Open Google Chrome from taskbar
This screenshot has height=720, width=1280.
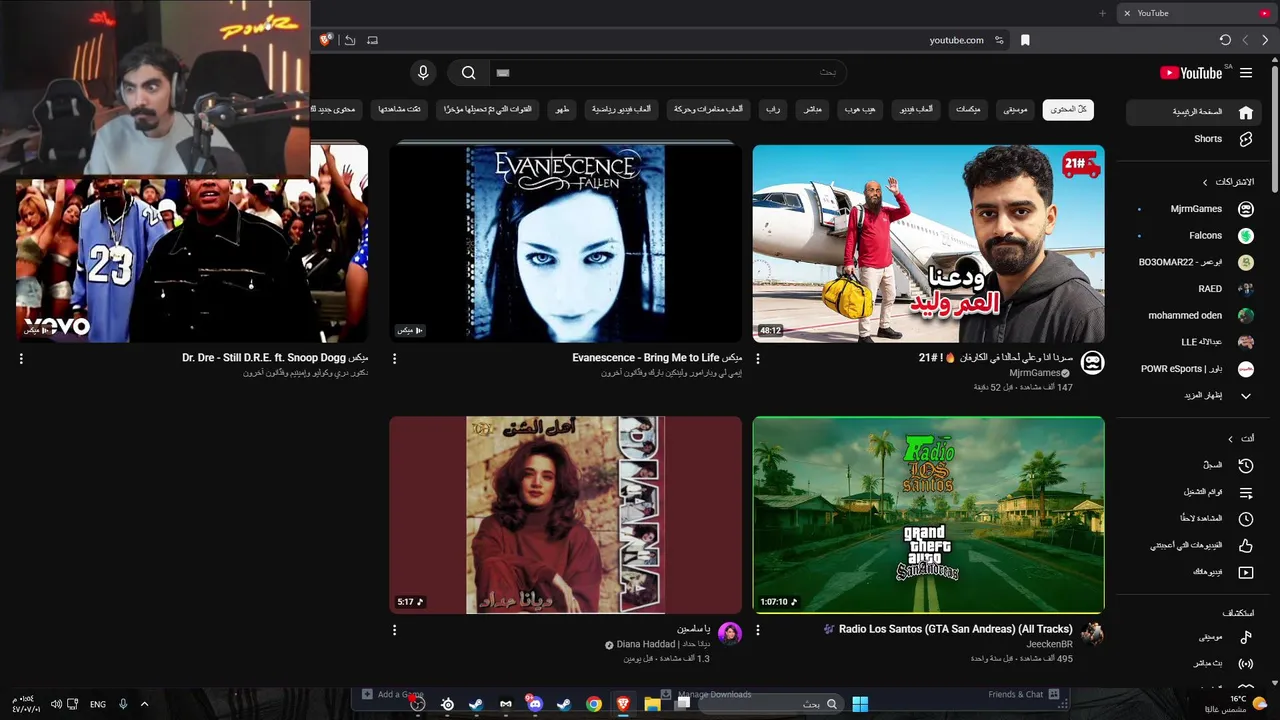tap(594, 704)
